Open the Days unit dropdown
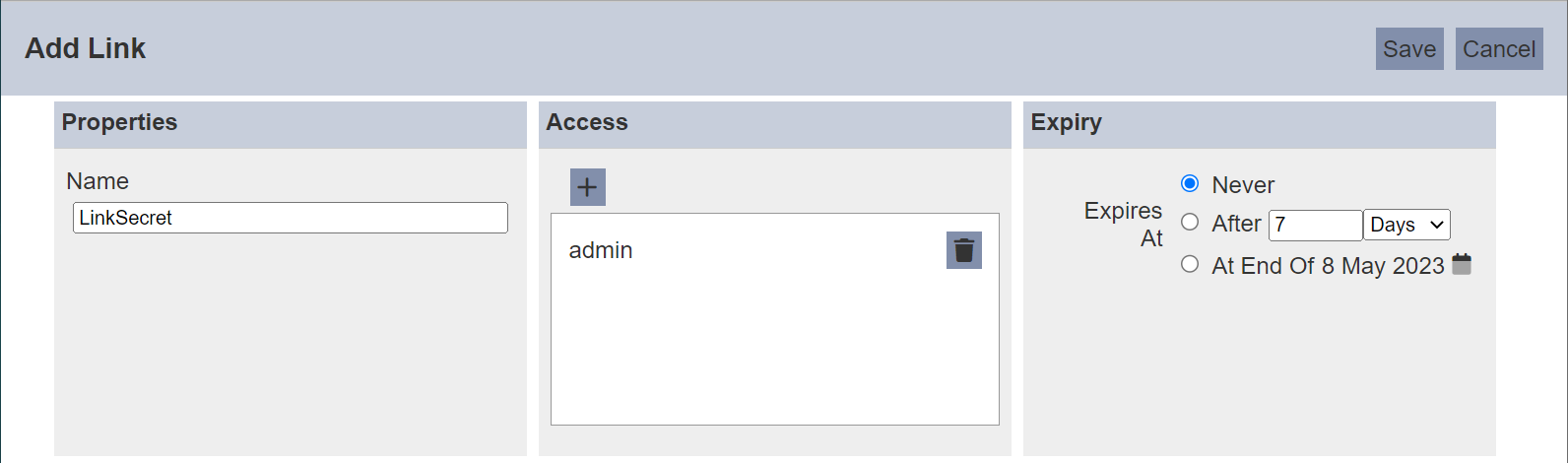This screenshot has width=1568, height=463. coord(1406,225)
